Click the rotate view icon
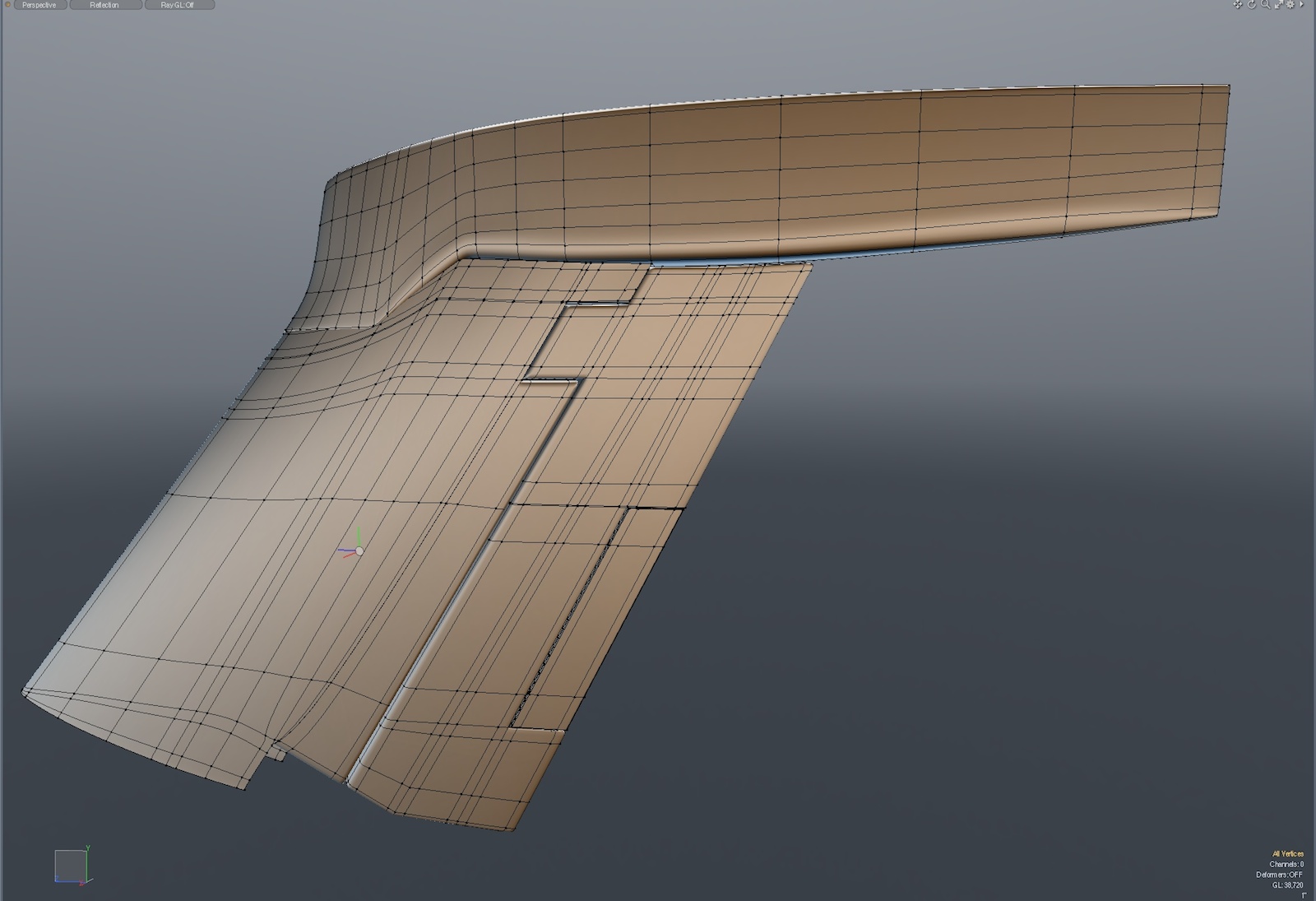This screenshot has width=1316, height=901. pos(1252,5)
